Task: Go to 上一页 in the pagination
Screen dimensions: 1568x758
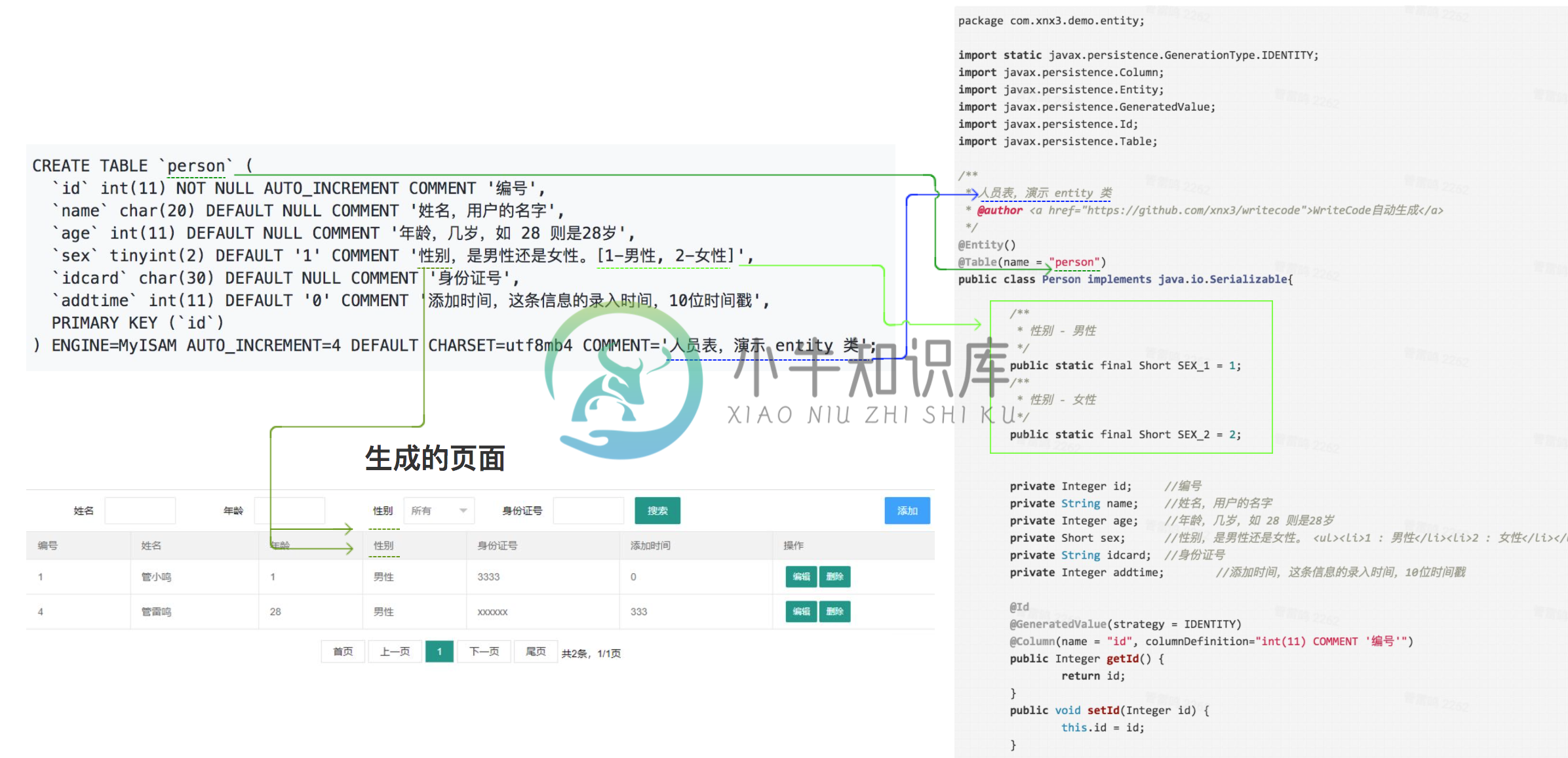Action: click(x=395, y=652)
